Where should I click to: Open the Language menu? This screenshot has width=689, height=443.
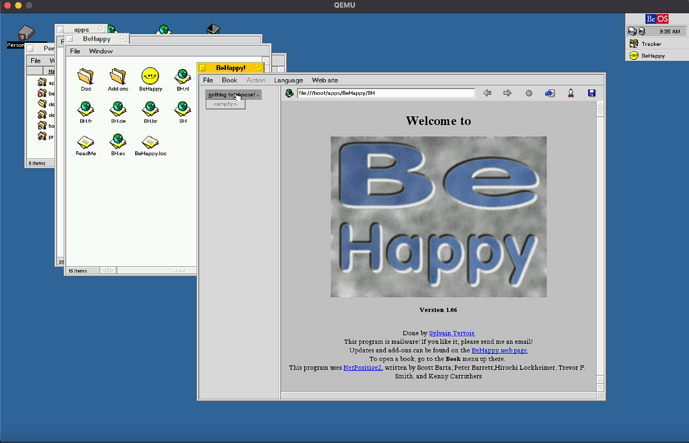click(288, 80)
